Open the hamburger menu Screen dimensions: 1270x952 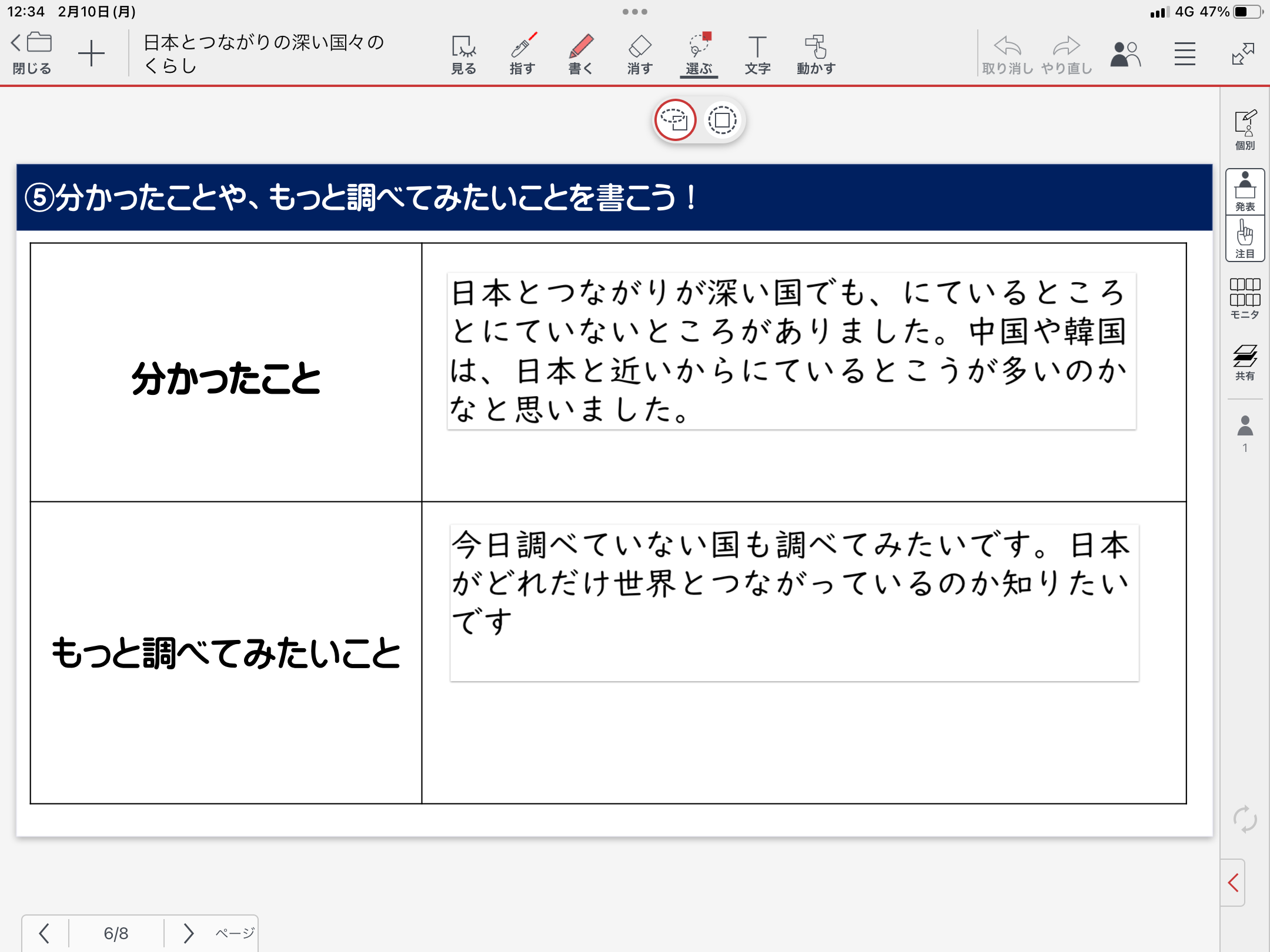[x=1185, y=54]
